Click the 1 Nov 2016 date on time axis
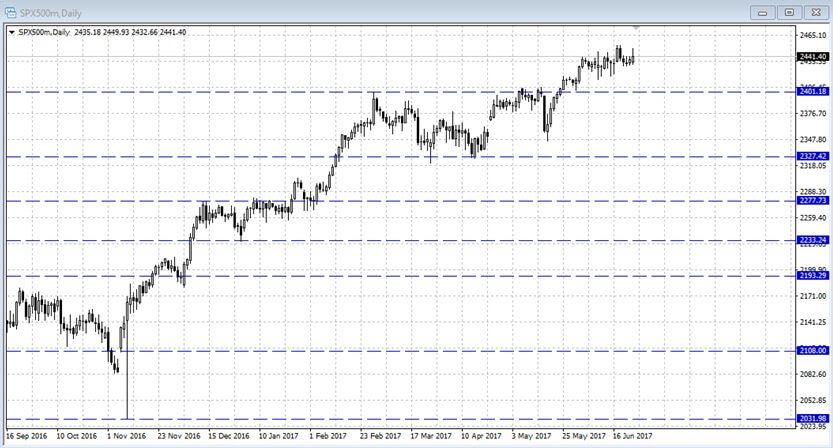This screenshot has width=833, height=448. point(125,436)
